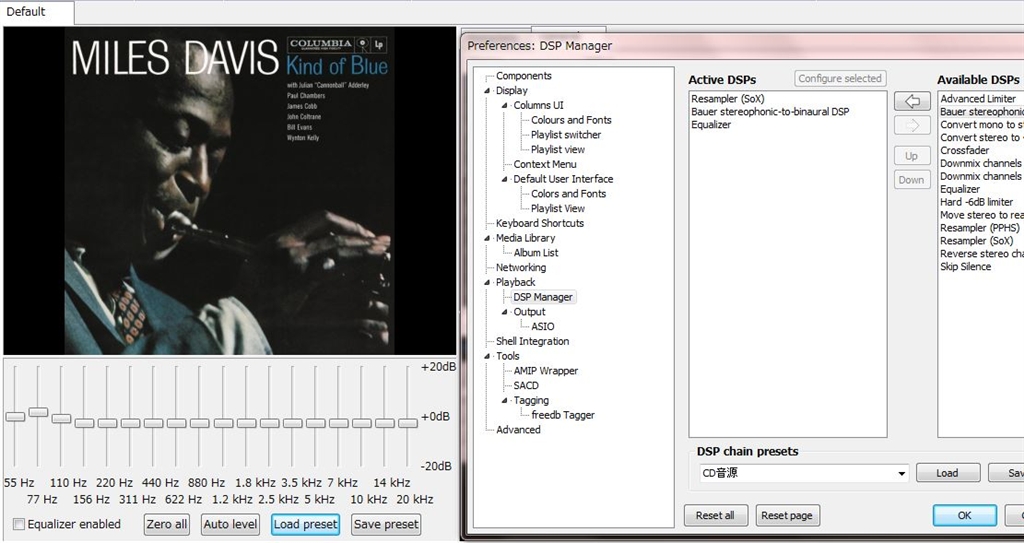Image resolution: width=1024 pixels, height=543 pixels.
Task: Confirm preferences with OK button
Action: 965,516
